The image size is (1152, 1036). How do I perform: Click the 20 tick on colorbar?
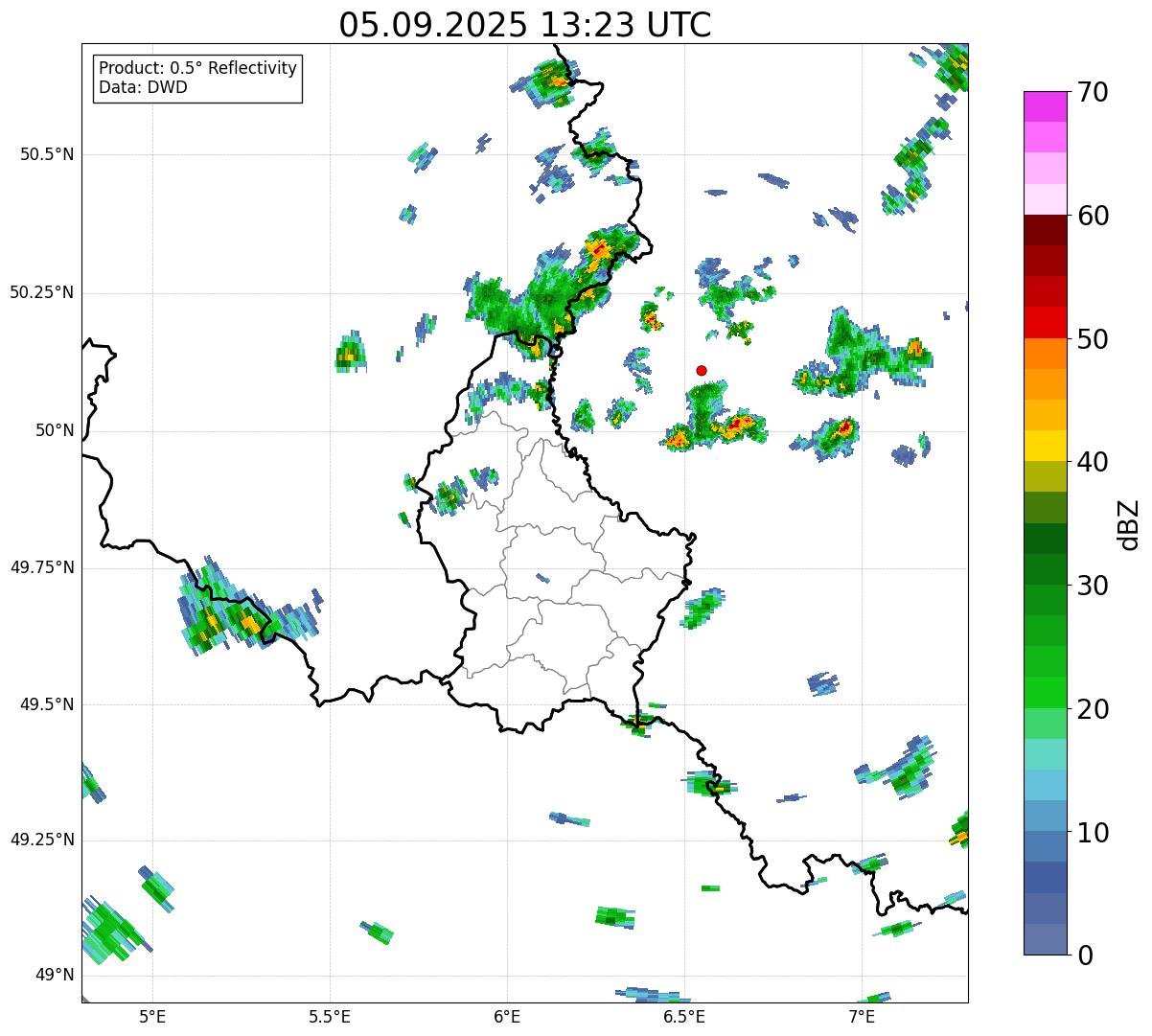tap(1093, 709)
